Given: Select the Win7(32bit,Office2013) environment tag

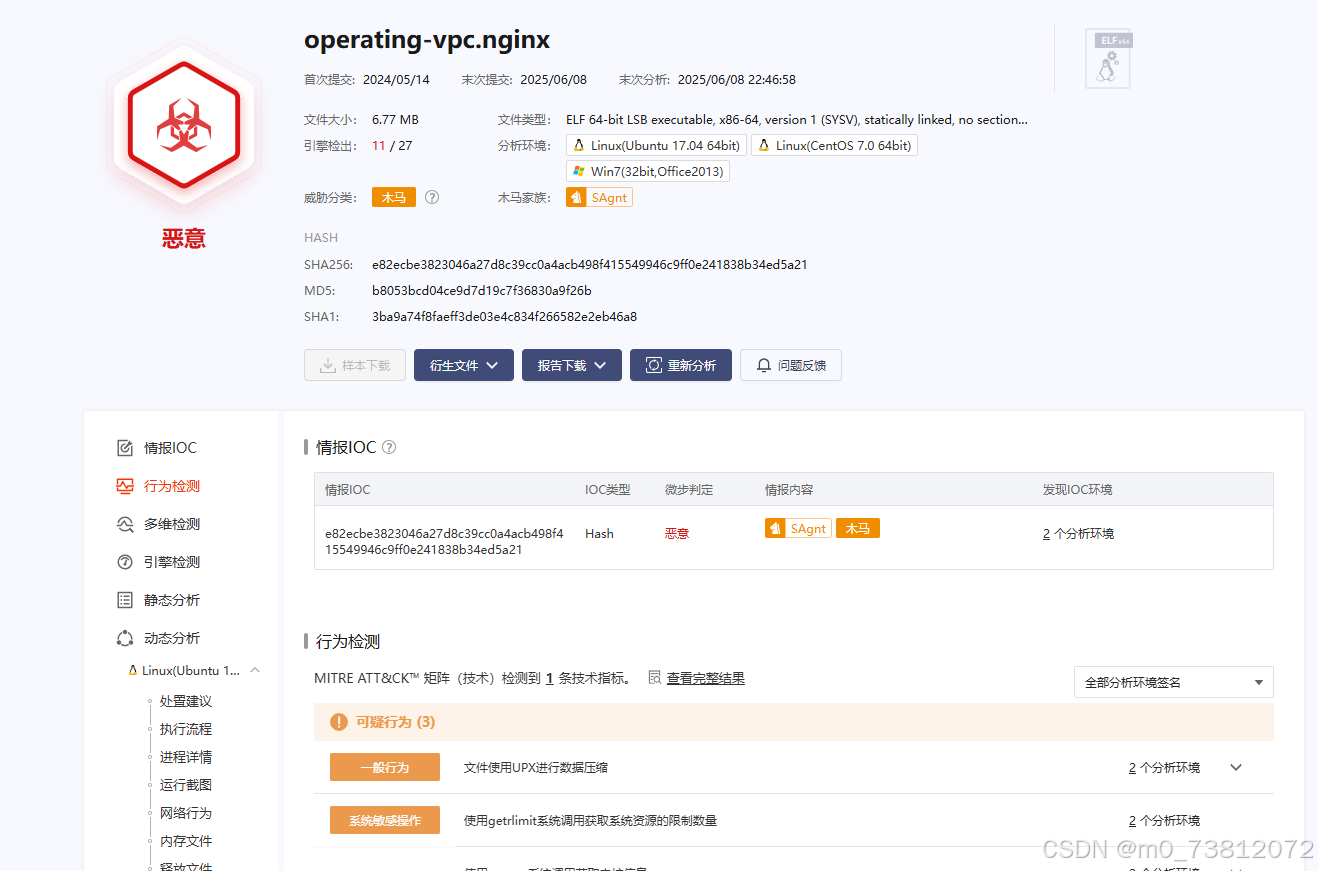Looking at the screenshot, I should tap(648, 171).
